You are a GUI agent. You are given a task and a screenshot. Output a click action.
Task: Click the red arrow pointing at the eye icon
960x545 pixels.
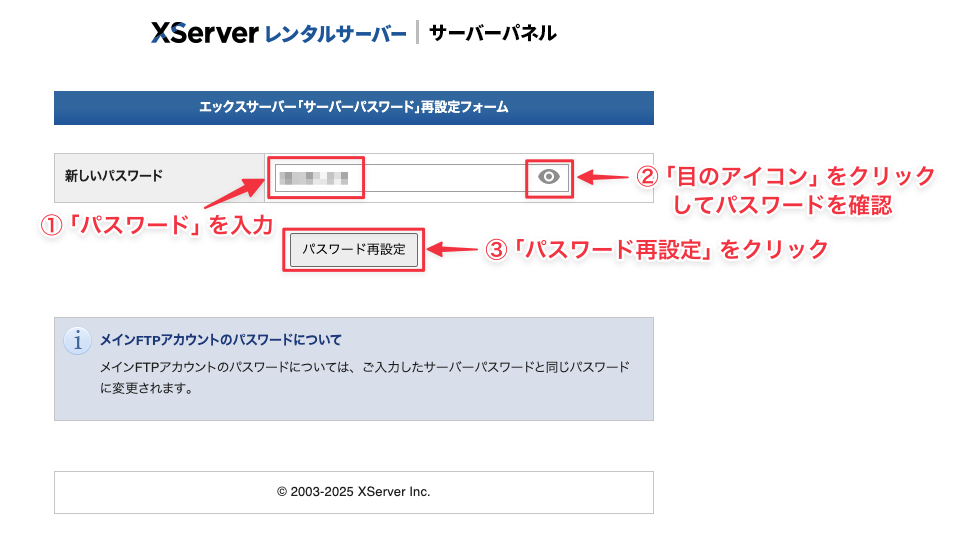[x=602, y=177]
